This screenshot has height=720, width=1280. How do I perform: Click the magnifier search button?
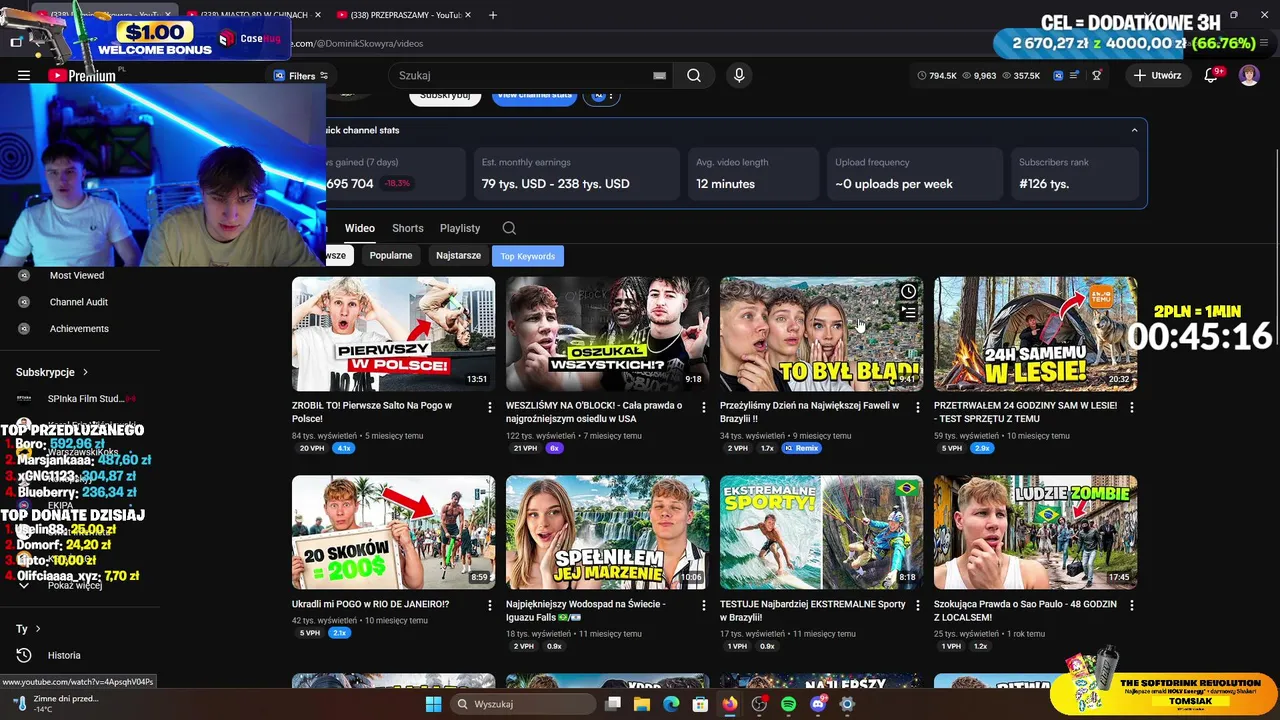[x=694, y=75]
